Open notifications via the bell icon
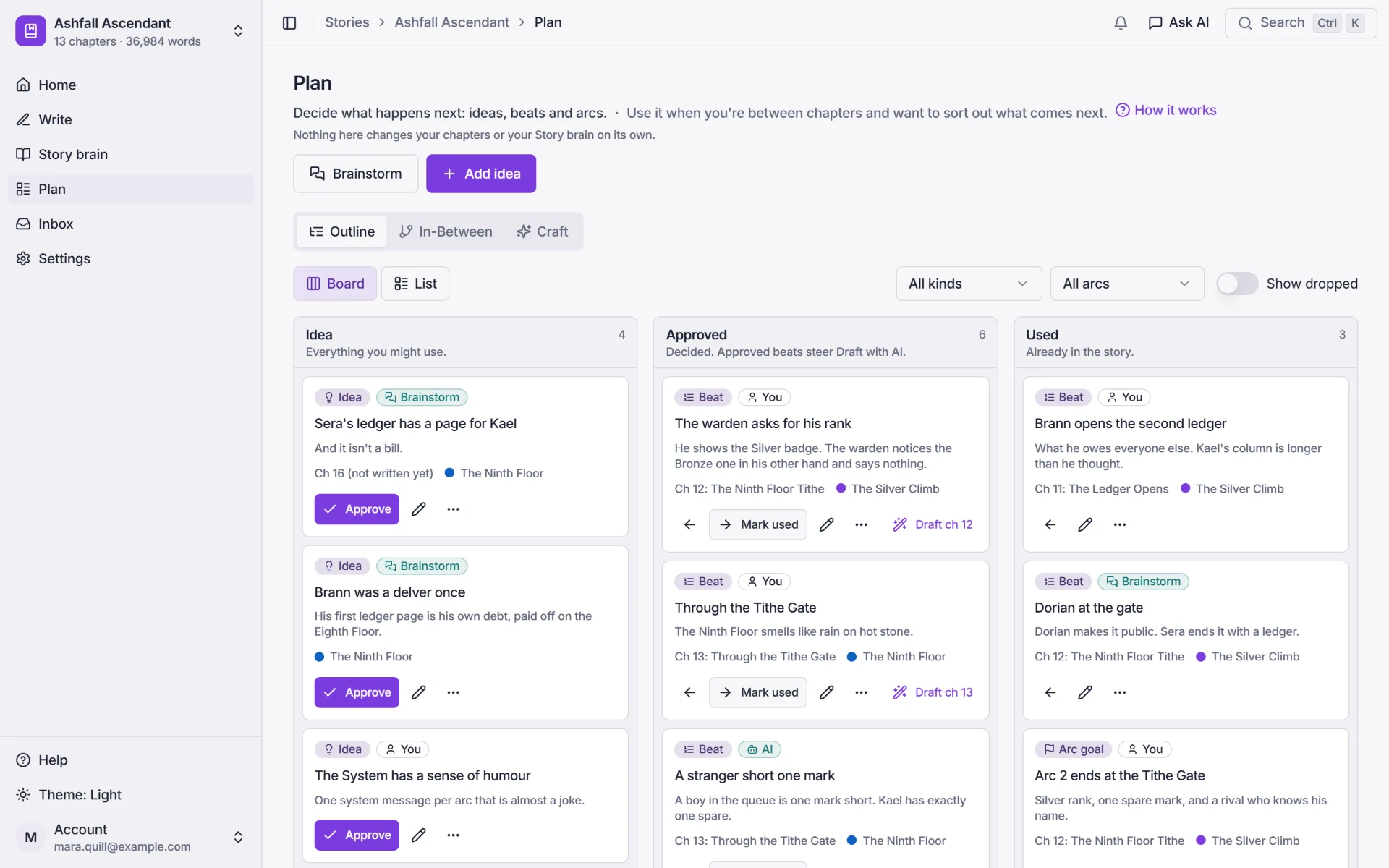The image size is (1389, 868). (1121, 22)
